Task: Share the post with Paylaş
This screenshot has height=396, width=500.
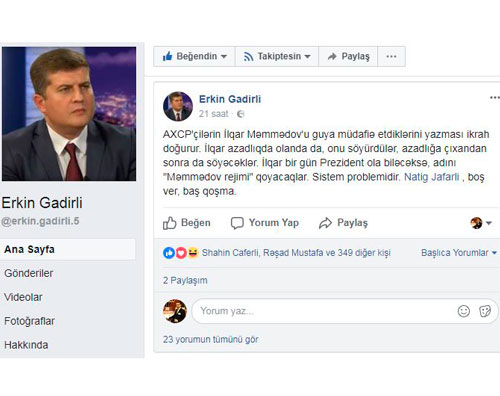Action: tap(343, 223)
